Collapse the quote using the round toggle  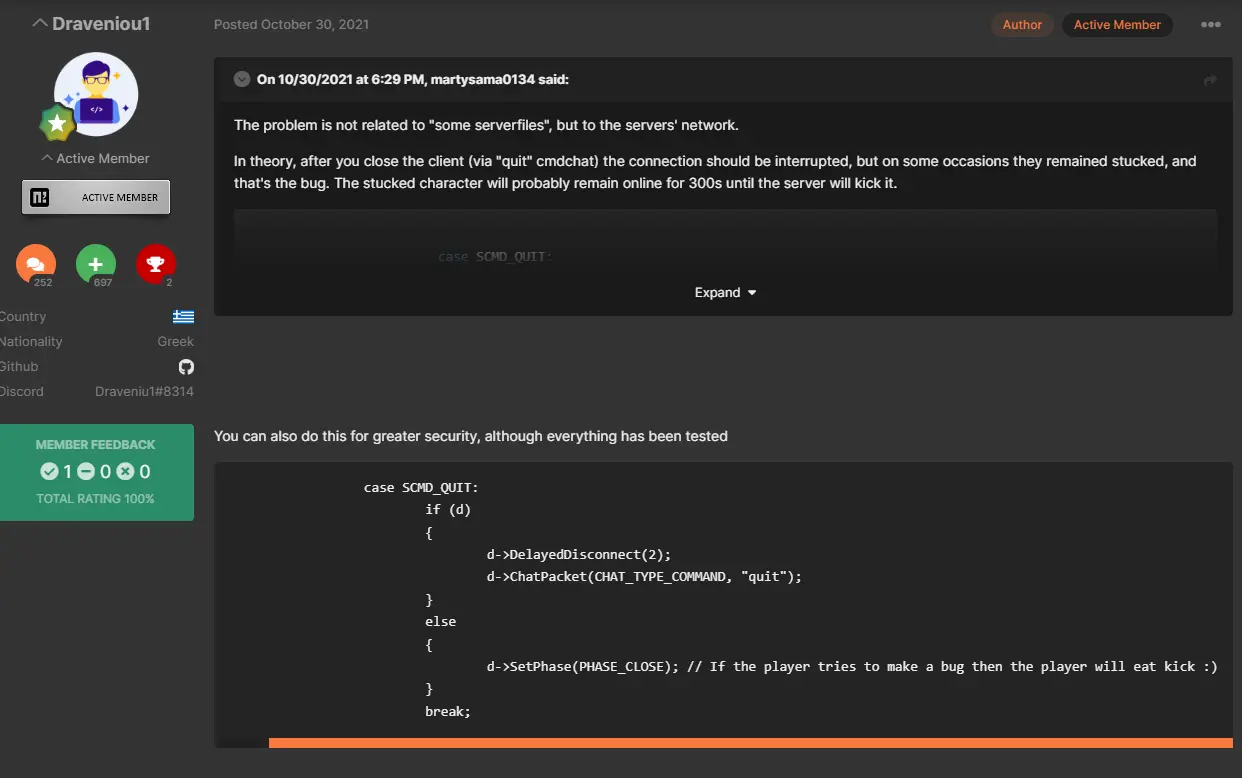pyautogui.click(x=242, y=79)
